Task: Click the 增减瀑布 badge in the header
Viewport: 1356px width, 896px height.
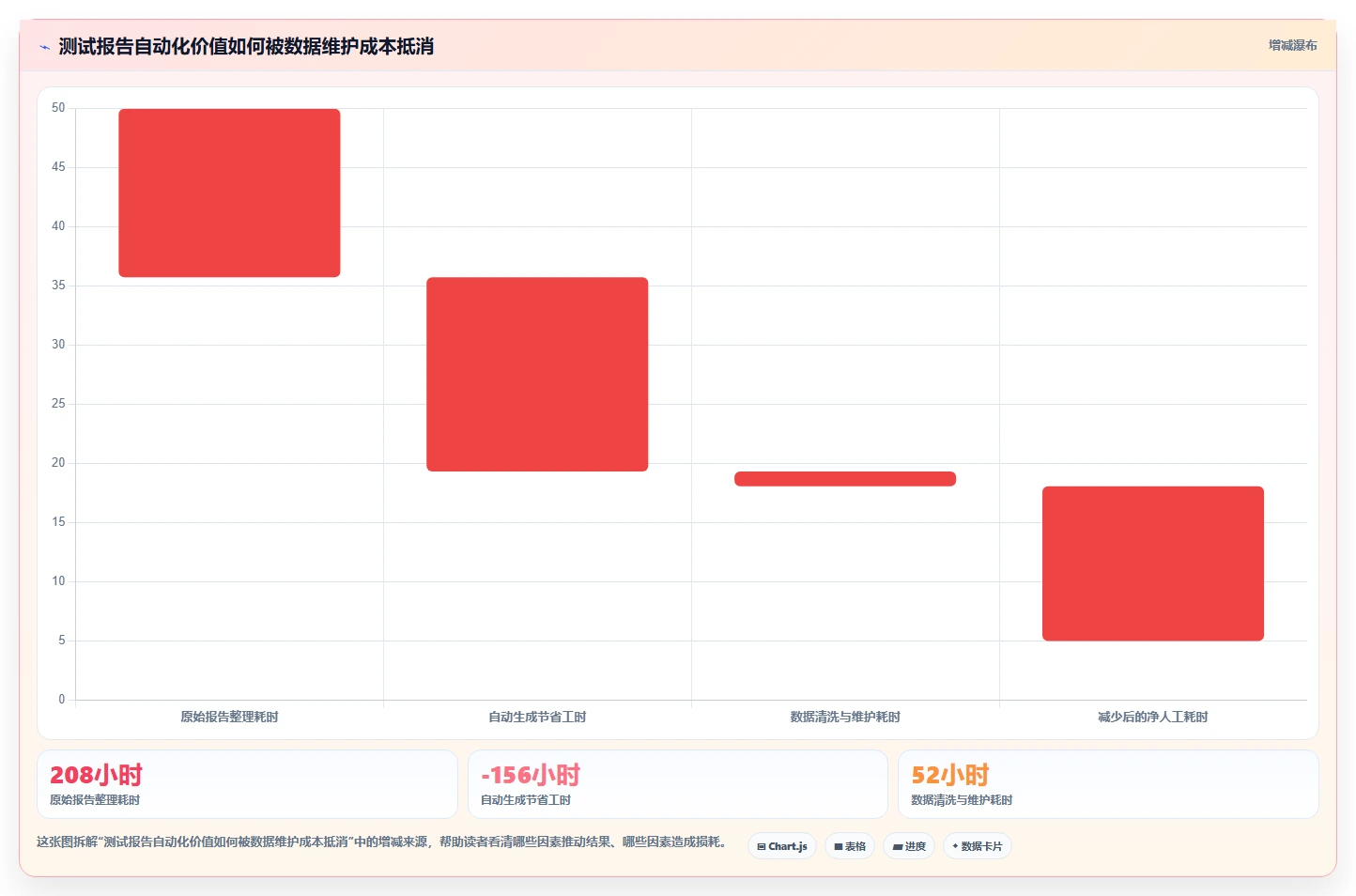Action: pyautogui.click(x=1292, y=45)
